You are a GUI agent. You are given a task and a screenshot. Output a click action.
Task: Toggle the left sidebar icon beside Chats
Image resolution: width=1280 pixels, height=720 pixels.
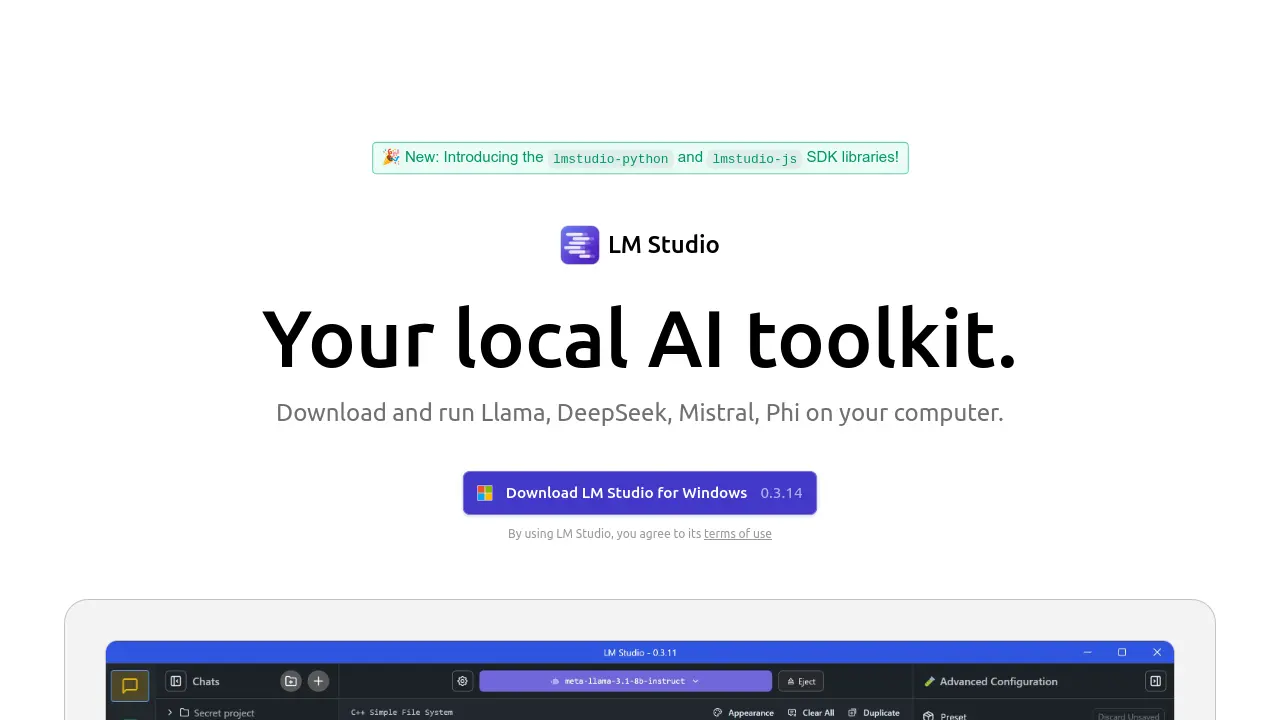click(176, 681)
